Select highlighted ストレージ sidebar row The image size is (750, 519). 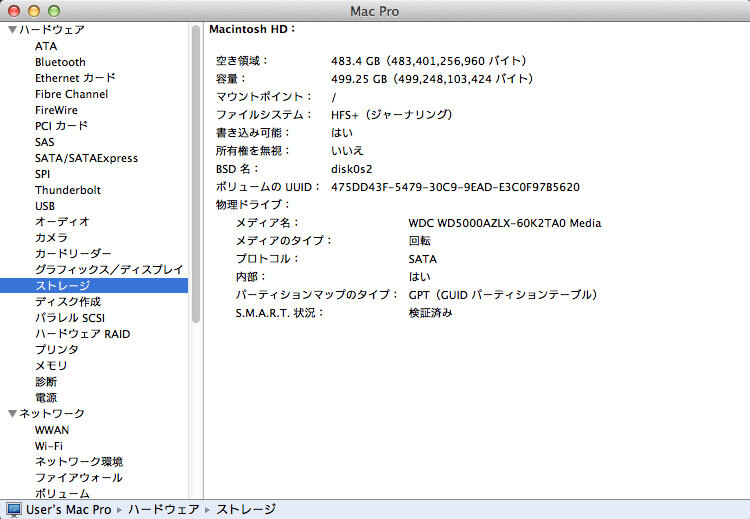(94, 286)
